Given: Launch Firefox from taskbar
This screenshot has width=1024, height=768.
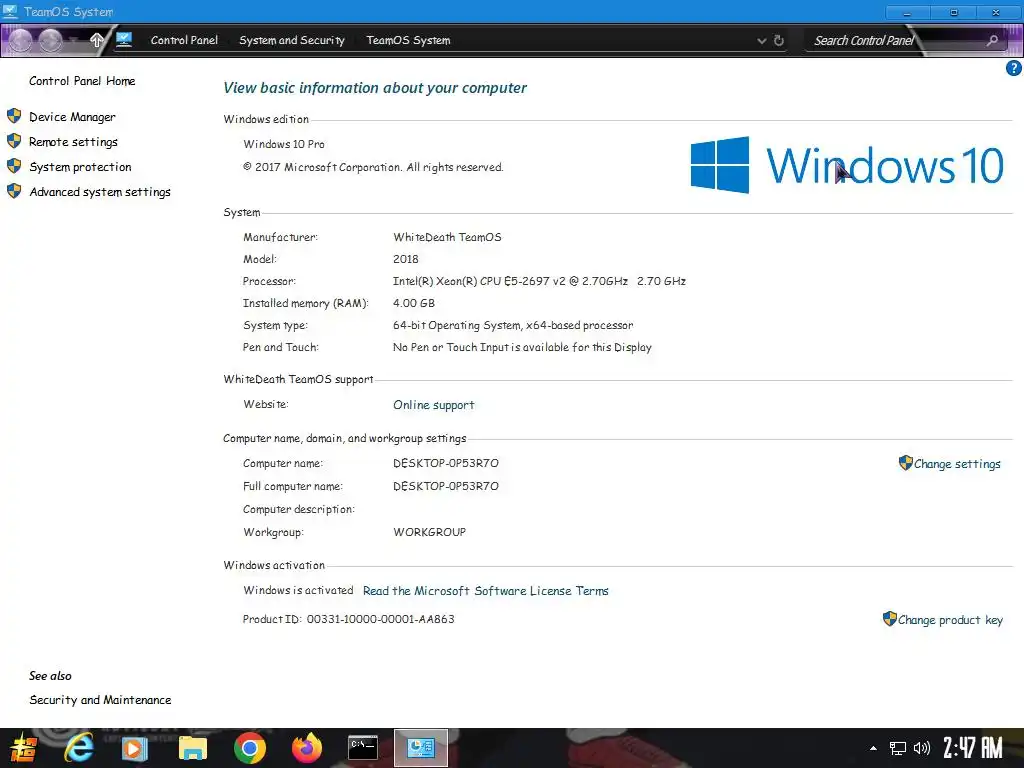Looking at the screenshot, I should [x=306, y=748].
